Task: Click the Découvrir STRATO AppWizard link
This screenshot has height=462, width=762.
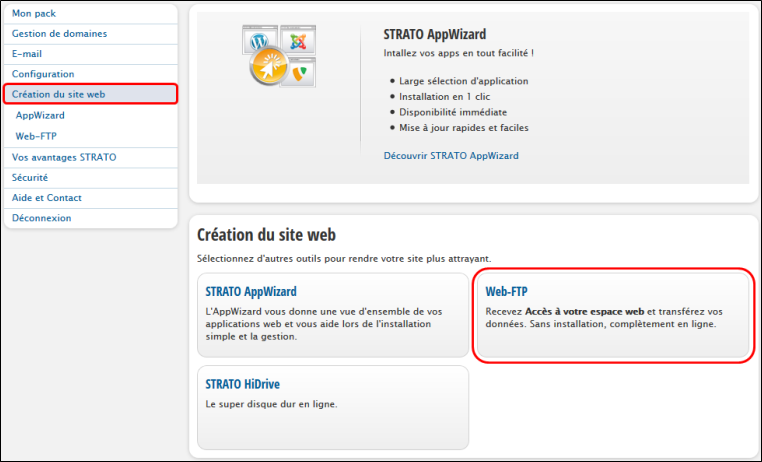Action: pos(451,156)
